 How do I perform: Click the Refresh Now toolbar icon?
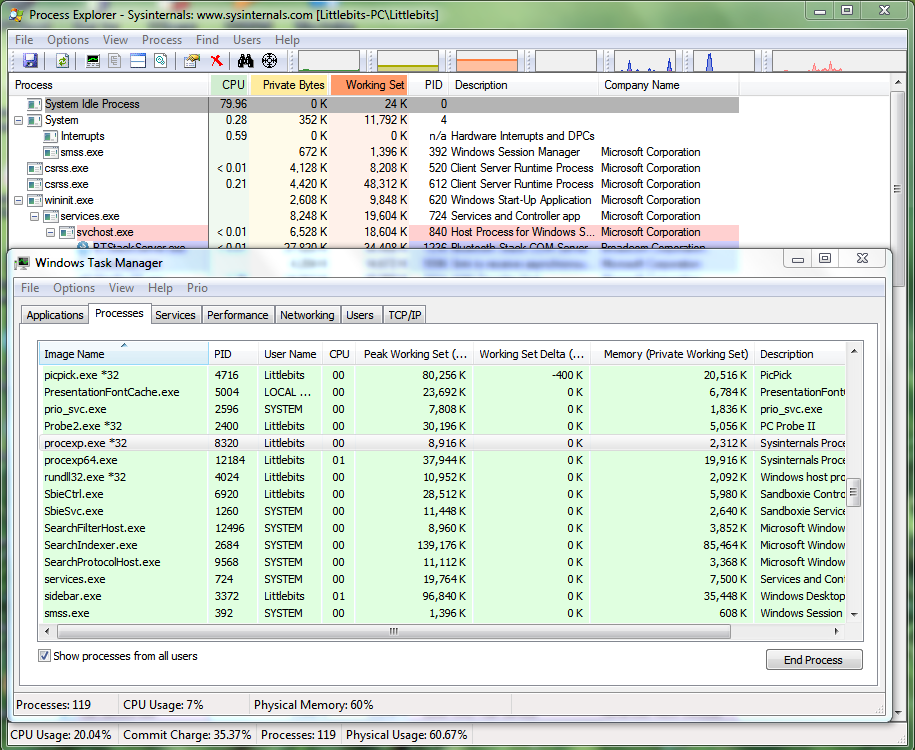[62, 61]
